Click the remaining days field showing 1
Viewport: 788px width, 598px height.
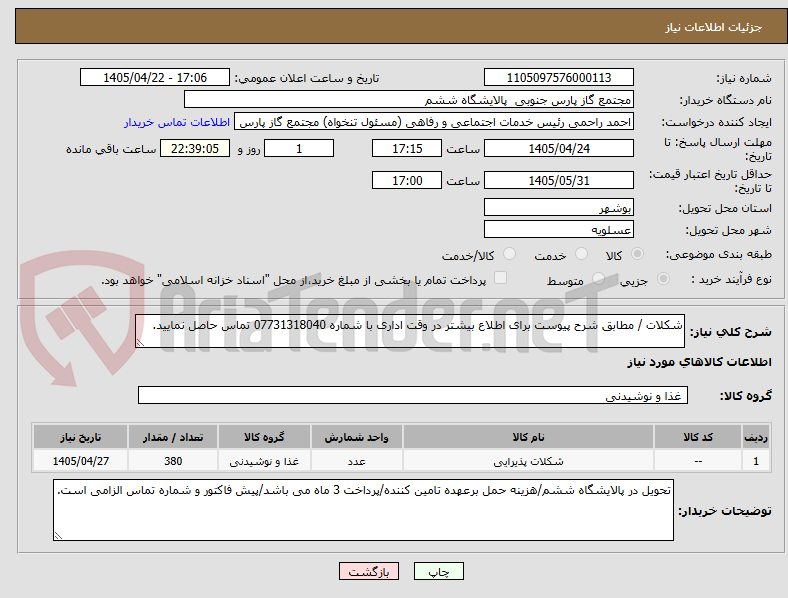click(x=299, y=149)
